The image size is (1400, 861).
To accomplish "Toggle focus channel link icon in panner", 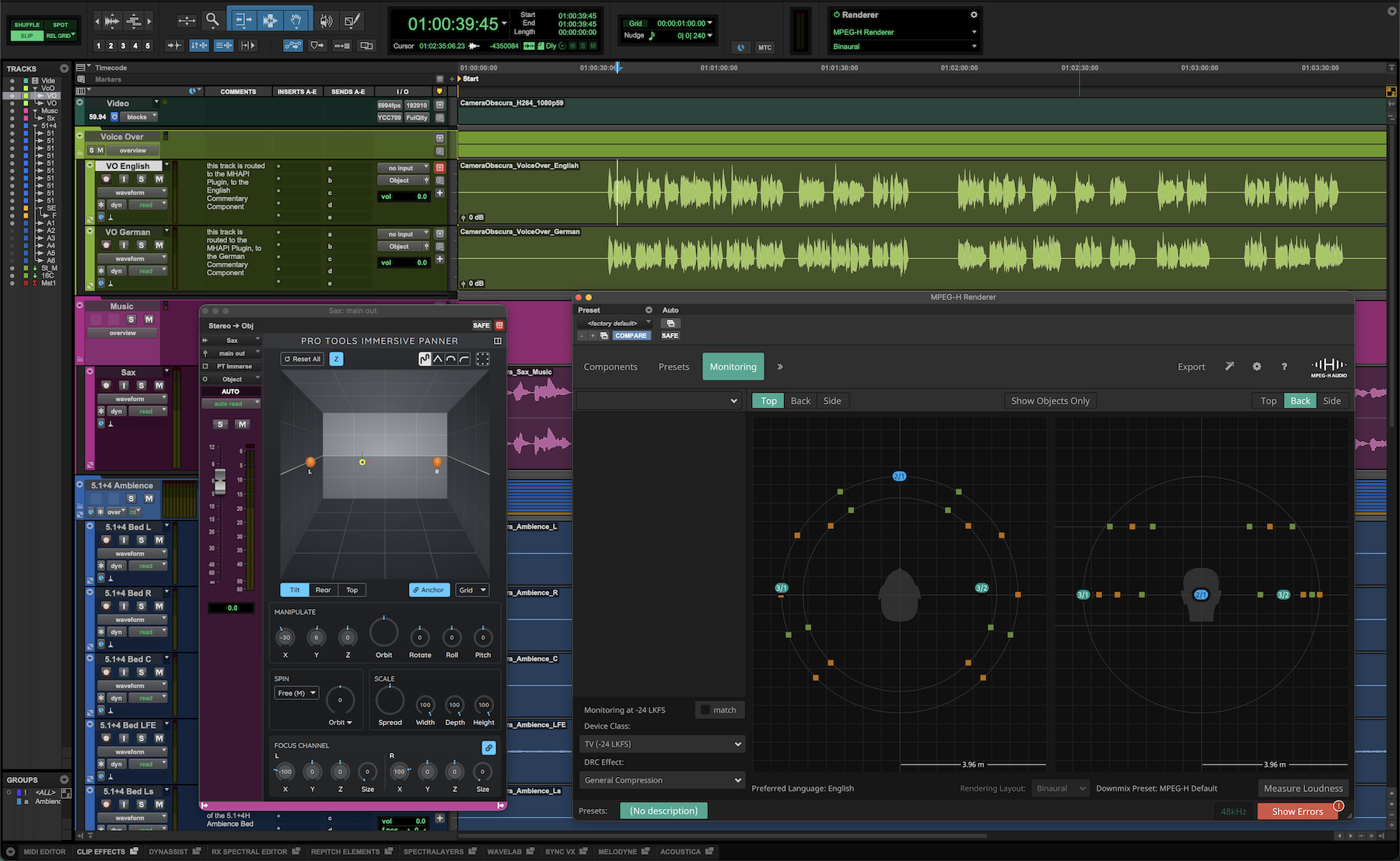I will point(488,747).
